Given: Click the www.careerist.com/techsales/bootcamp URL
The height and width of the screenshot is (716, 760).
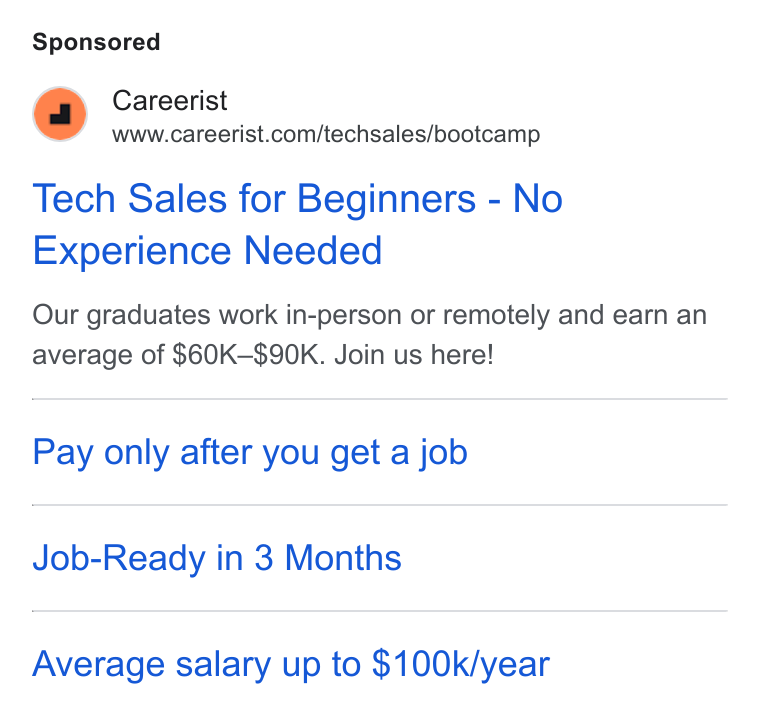Looking at the screenshot, I should [326, 134].
